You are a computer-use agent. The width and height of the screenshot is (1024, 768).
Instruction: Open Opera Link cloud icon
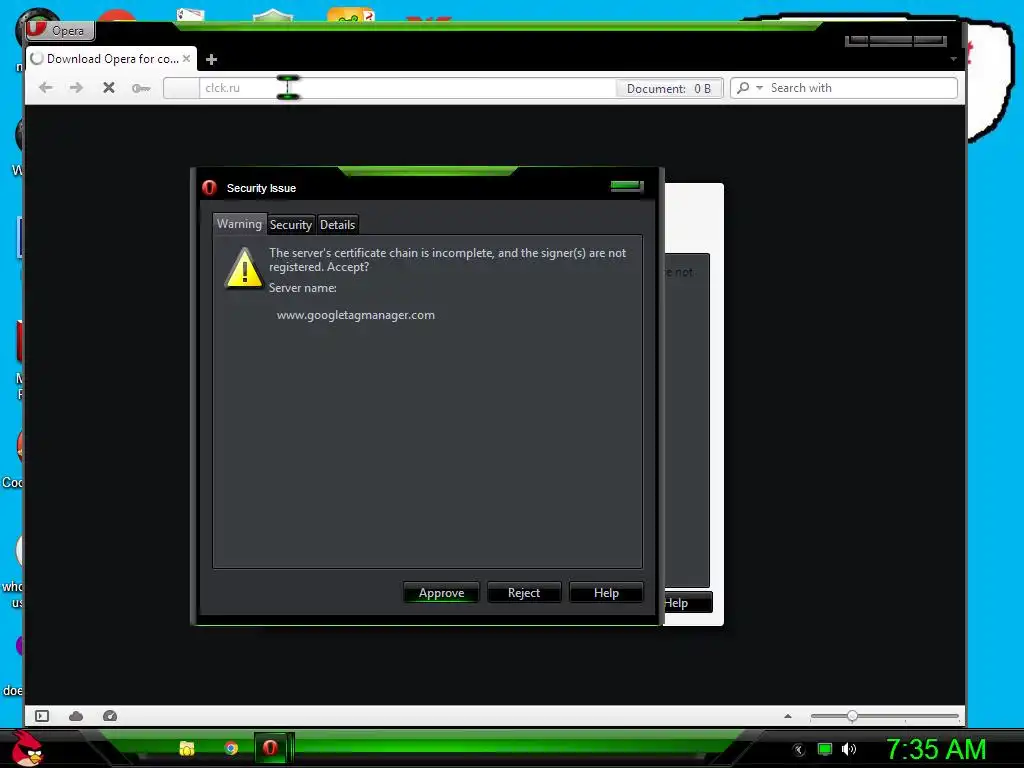[x=76, y=716]
